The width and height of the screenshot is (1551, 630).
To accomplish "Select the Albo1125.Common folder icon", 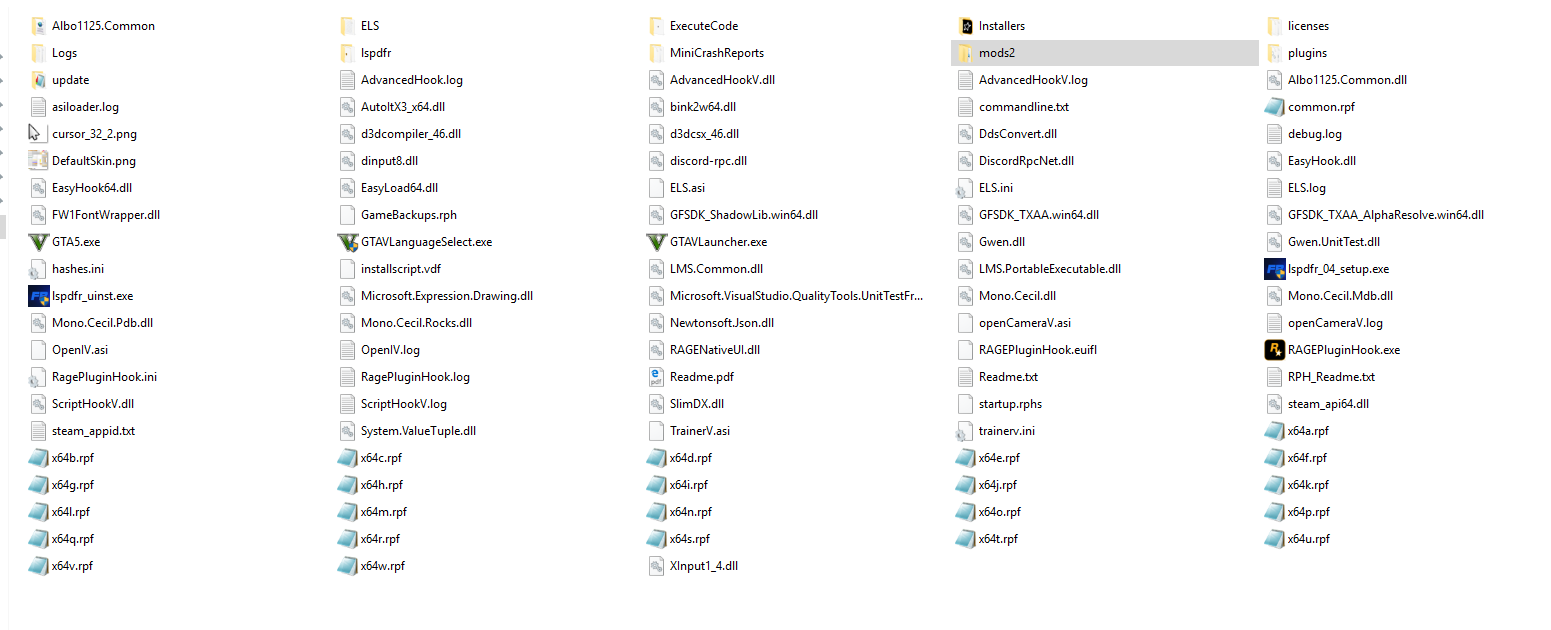I will tap(38, 26).
